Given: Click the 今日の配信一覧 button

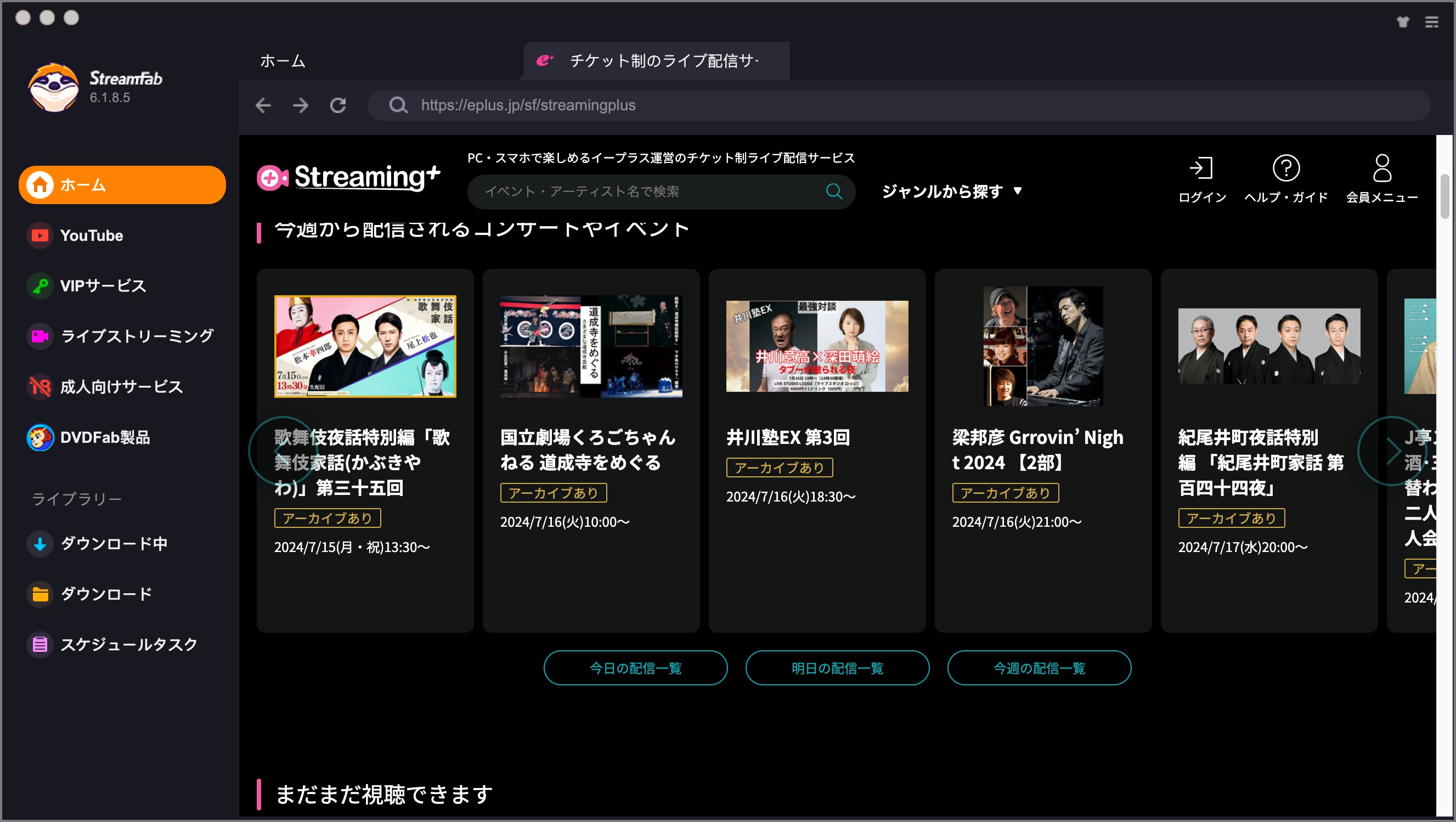Looking at the screenshot, I should click(635, 668).
